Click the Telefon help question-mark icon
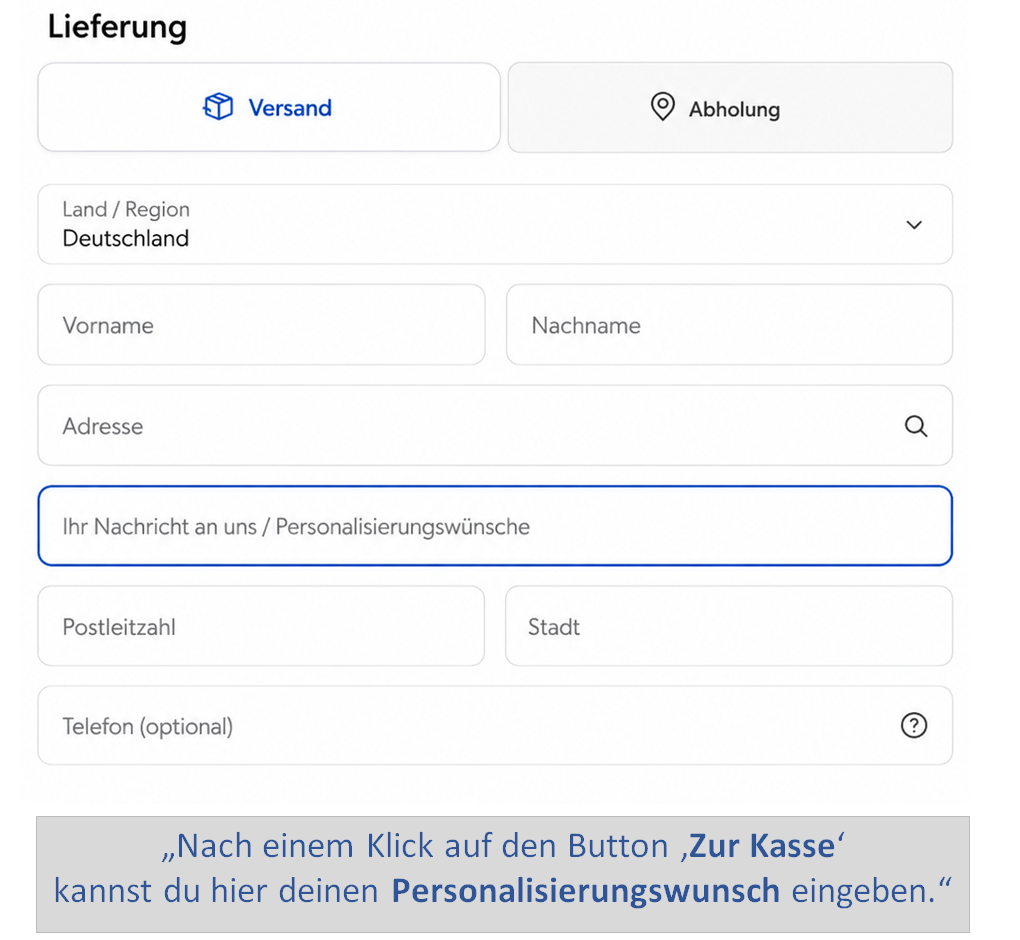The width and height of the screenshot is (1020, 940). click(913, 725)
